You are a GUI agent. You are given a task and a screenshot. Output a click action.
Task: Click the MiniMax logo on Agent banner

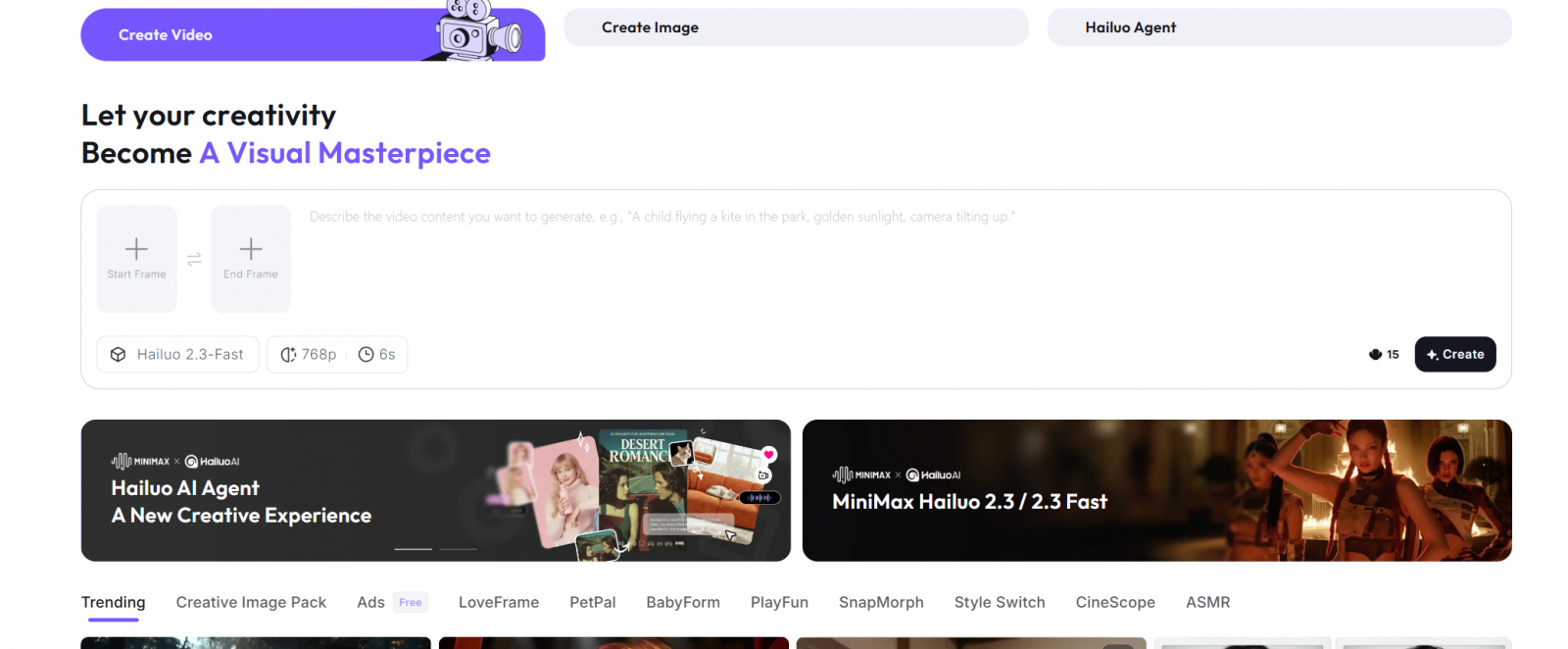tap(140, 461)
